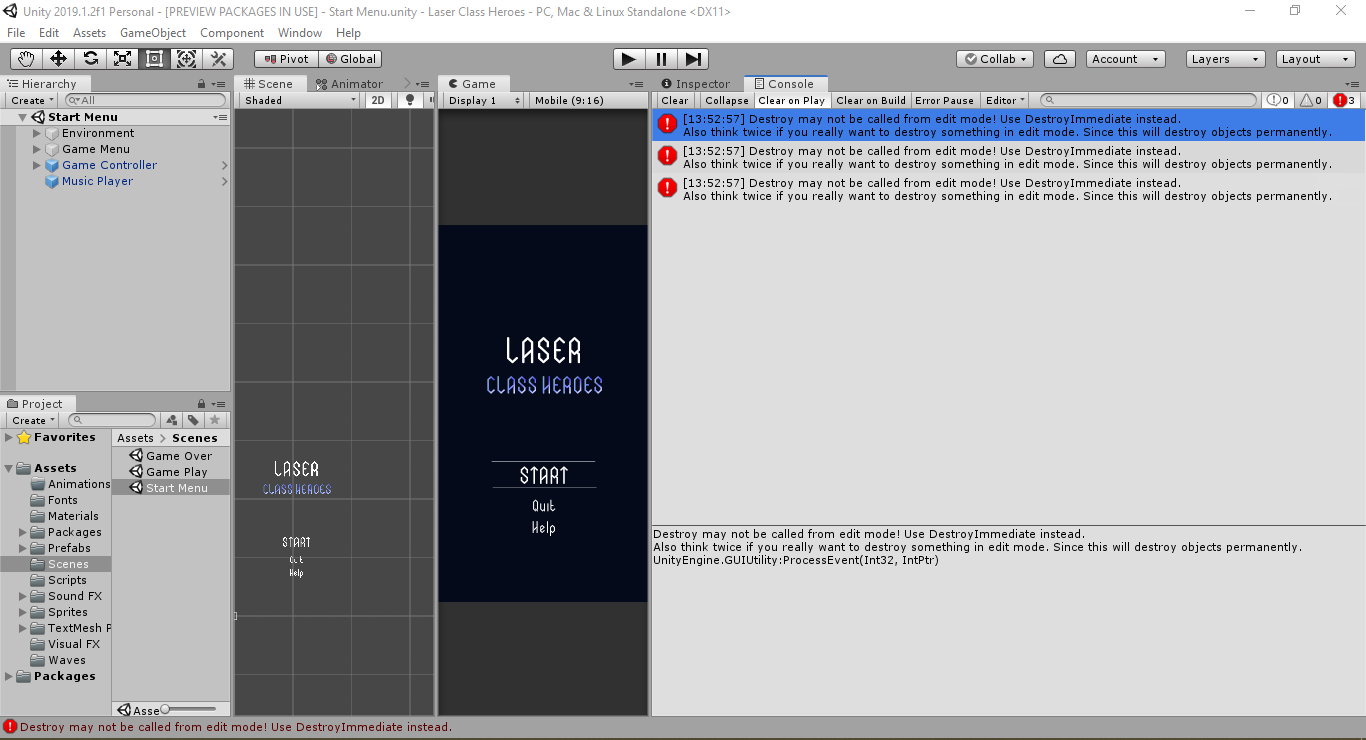Select the Rect transform tool
Screen dimensions: 1366x740
click(x=154, y=58)
